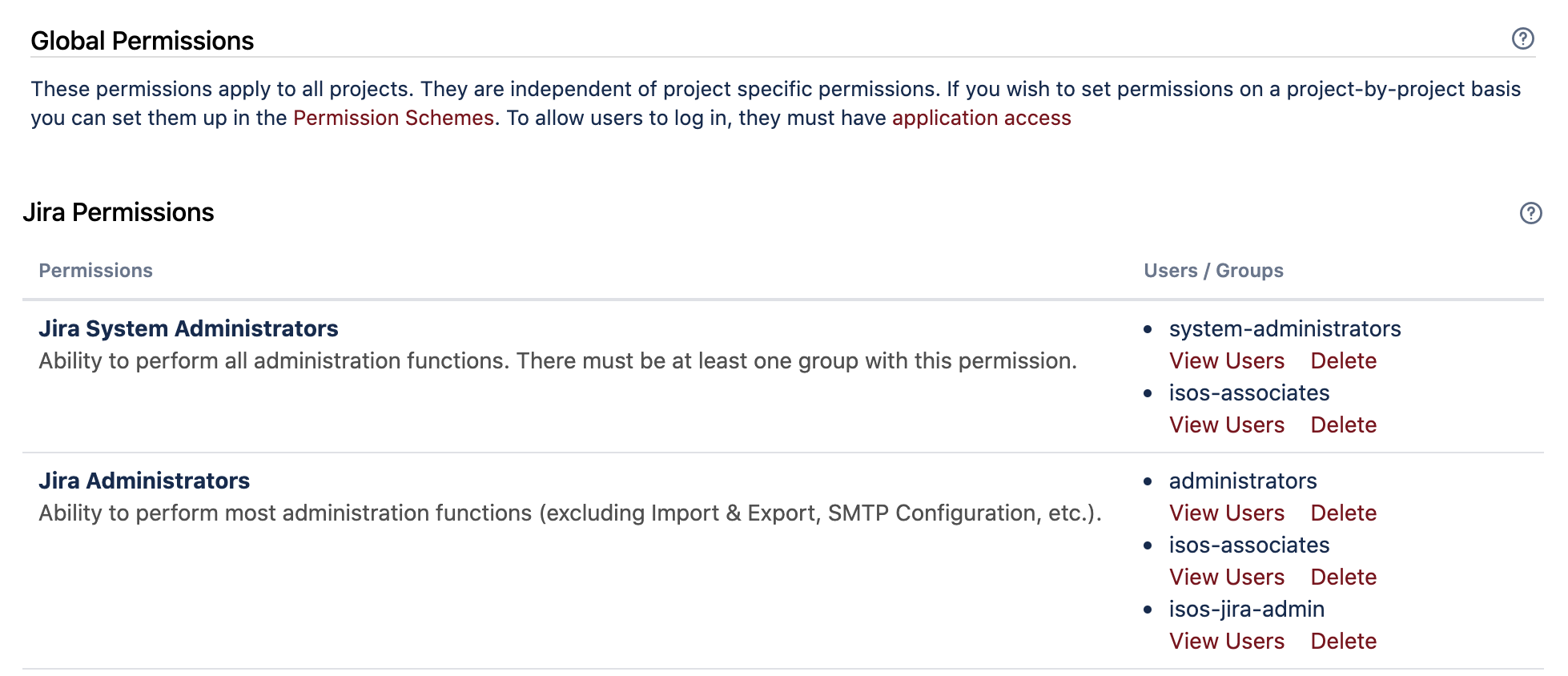
Task: Open the Permission Schemes link
Action: point(393,118)
